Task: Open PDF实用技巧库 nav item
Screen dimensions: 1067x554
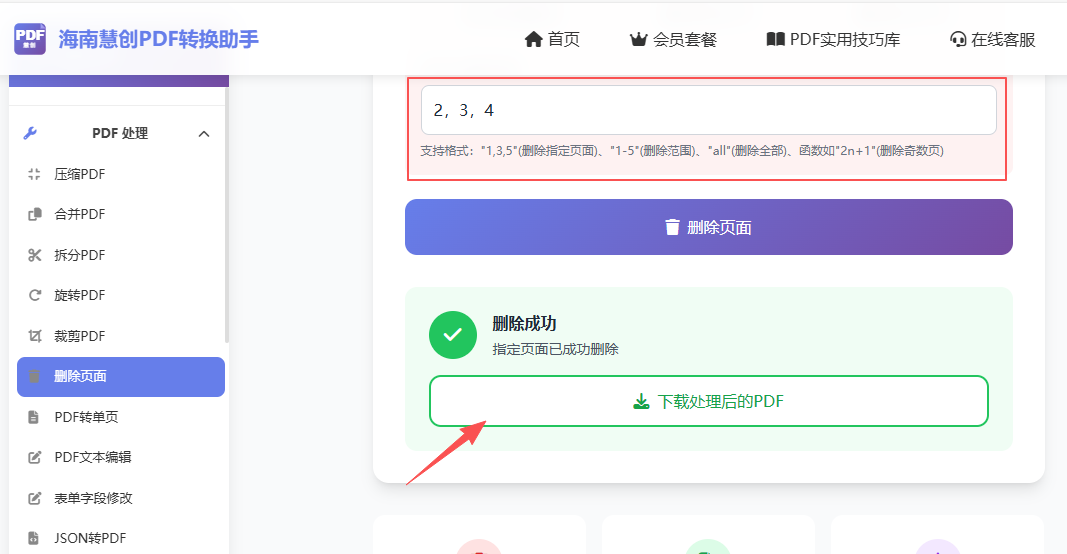Action: 844,39
